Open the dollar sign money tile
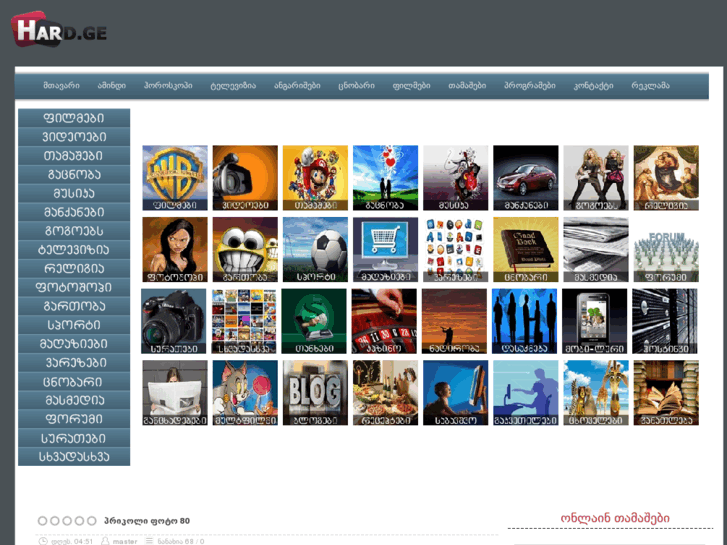Screen dimensions: 727x545 [x=314, y=321]
